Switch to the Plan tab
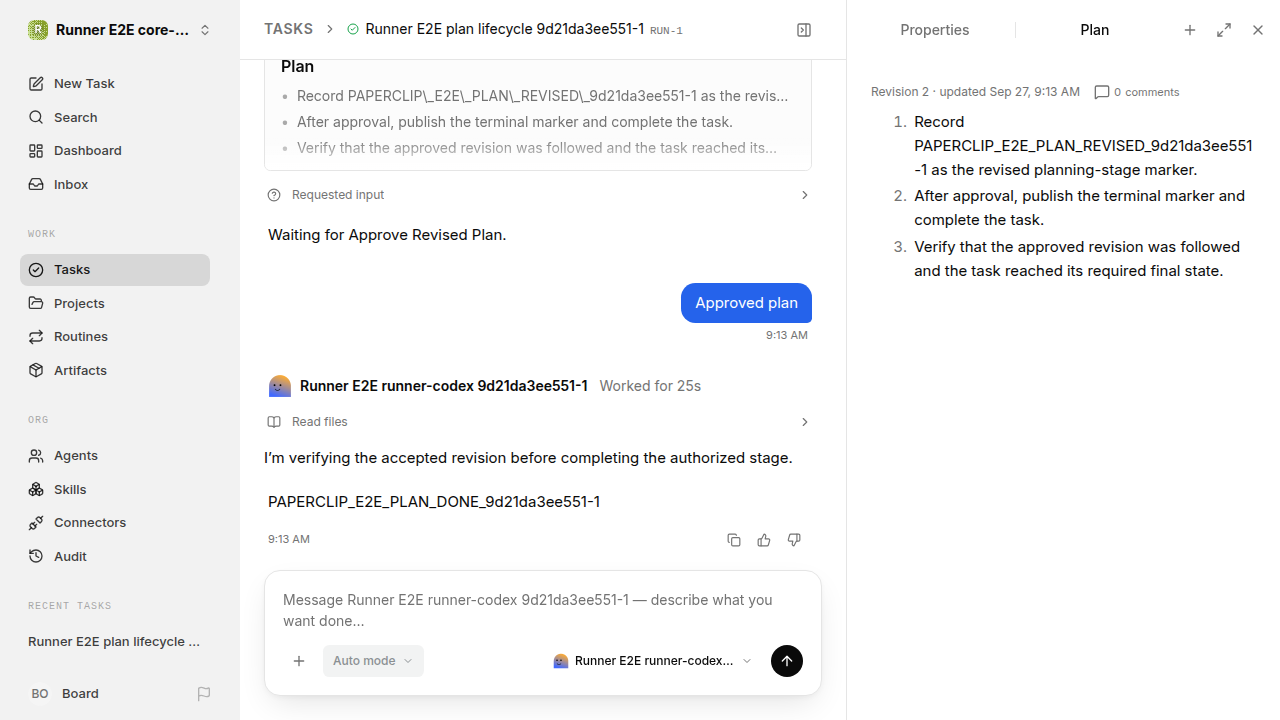 [x=1094, y=30]
